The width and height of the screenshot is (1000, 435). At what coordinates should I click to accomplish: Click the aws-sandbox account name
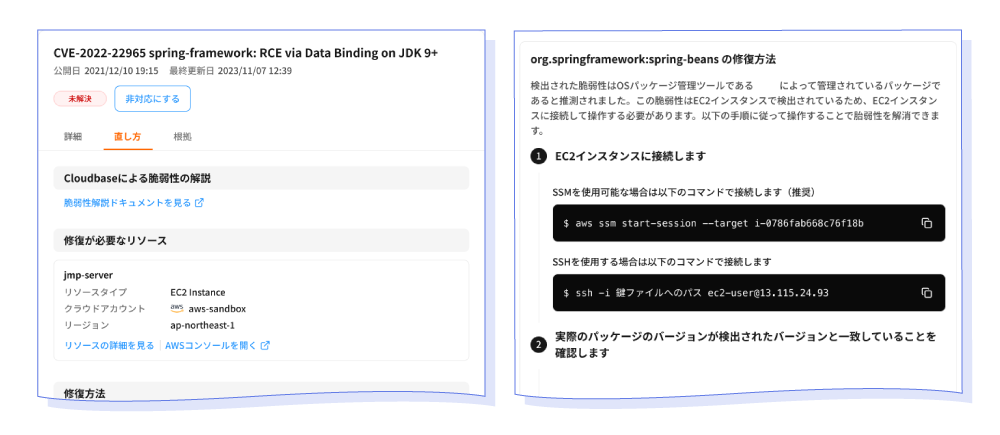point(217,309)
